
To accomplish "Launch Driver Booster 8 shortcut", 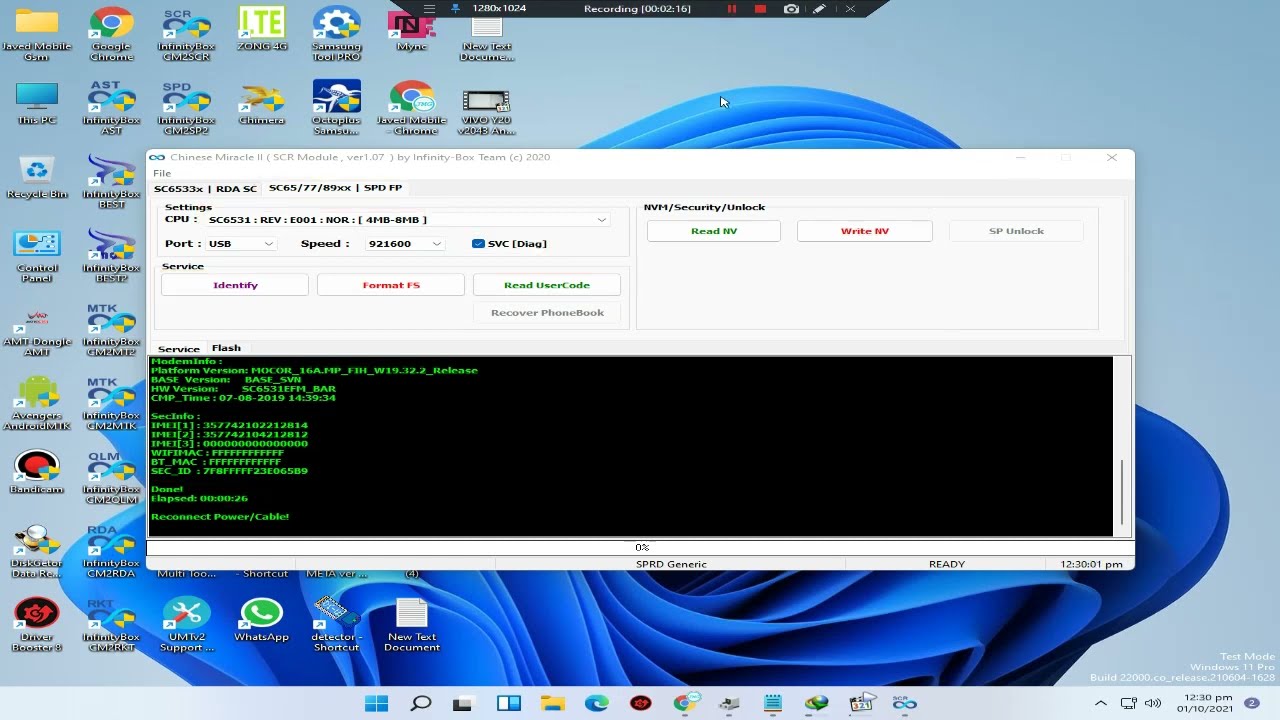I will point(37,626).
